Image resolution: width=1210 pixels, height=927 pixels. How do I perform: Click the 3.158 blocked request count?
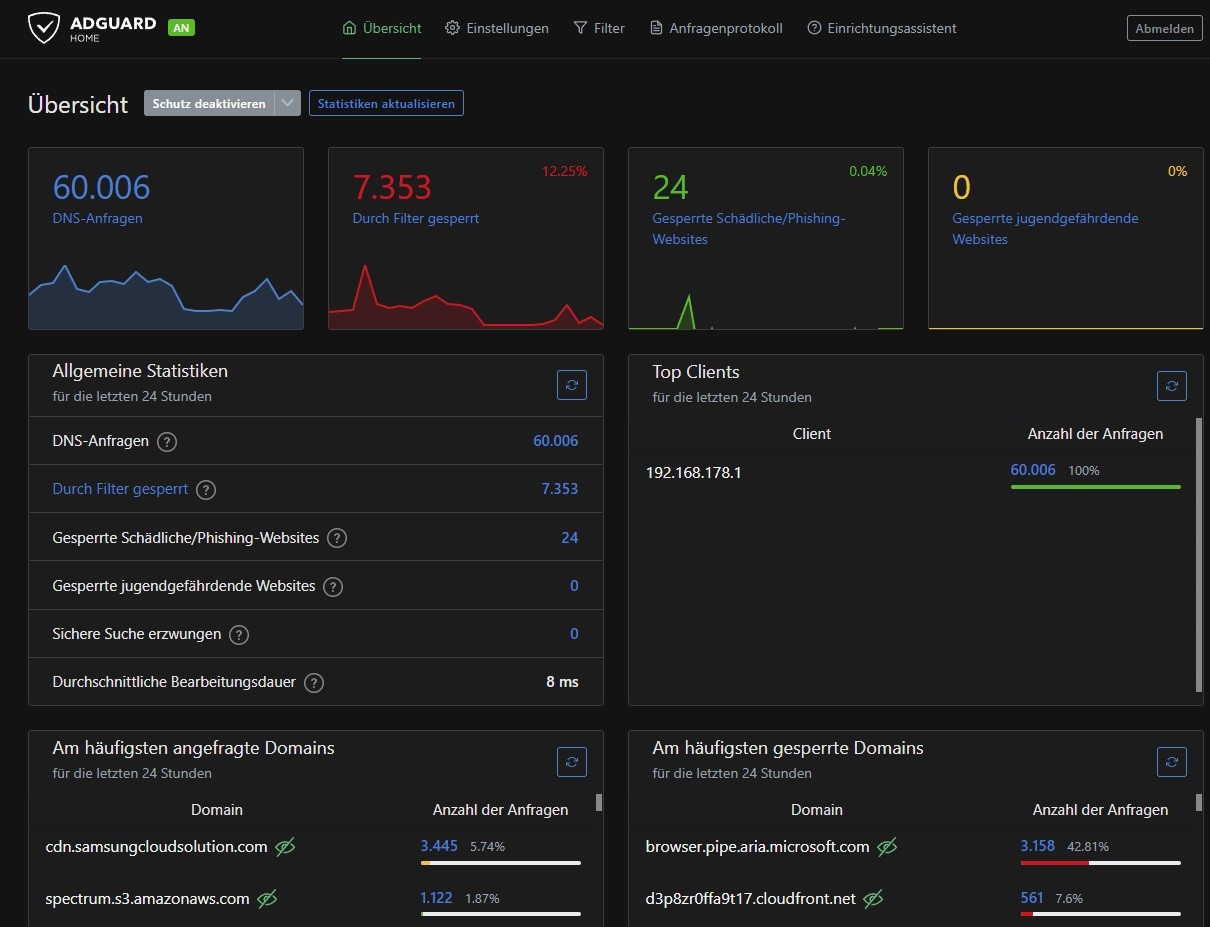pos(1038,846)
